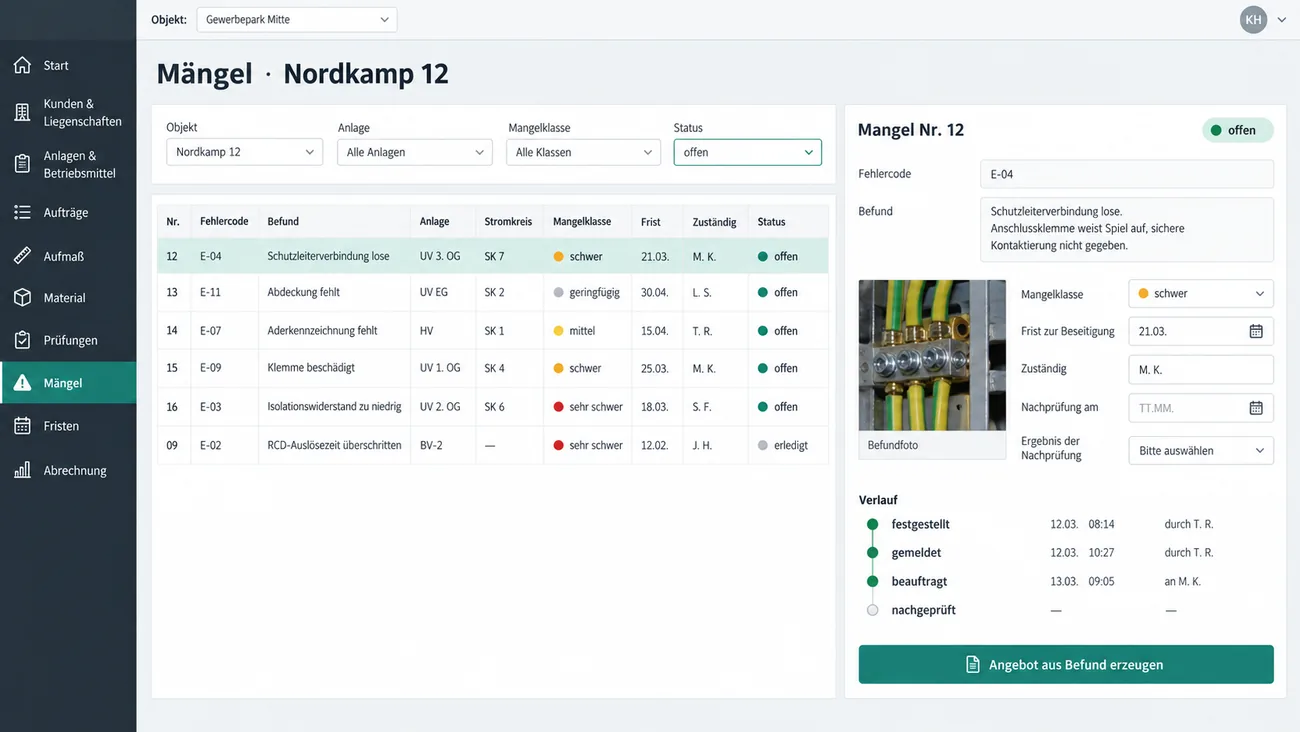Open calendar picker for Frist zur Beseitigung
The width and height of the screenshot is (1300, 732).
coord(1256,331)
